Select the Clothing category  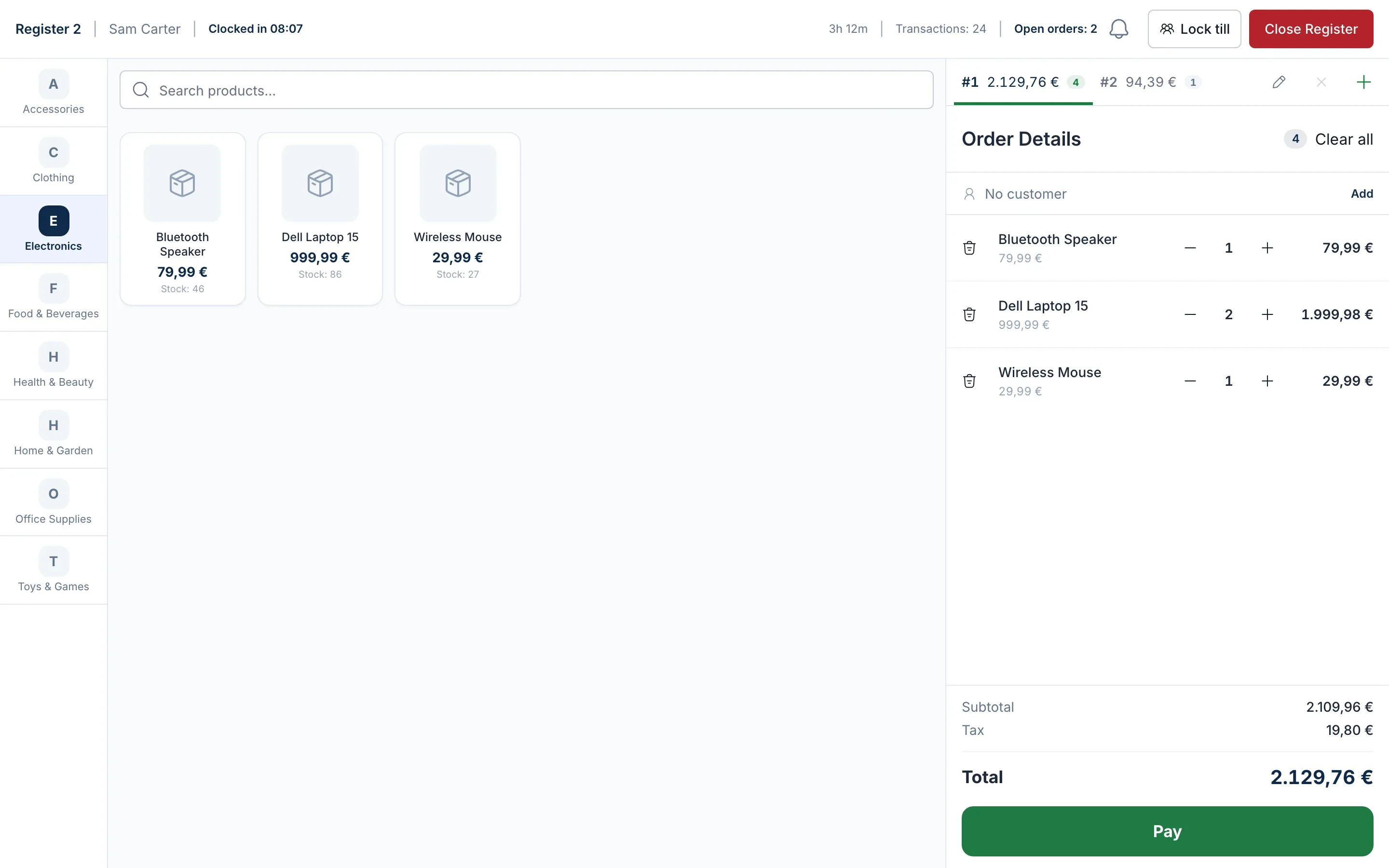(x=54, y=162)
